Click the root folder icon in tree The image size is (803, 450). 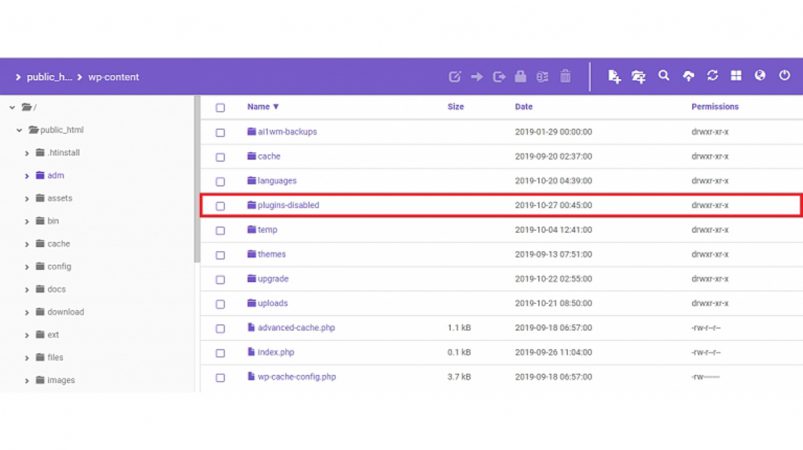pos(27,107)
